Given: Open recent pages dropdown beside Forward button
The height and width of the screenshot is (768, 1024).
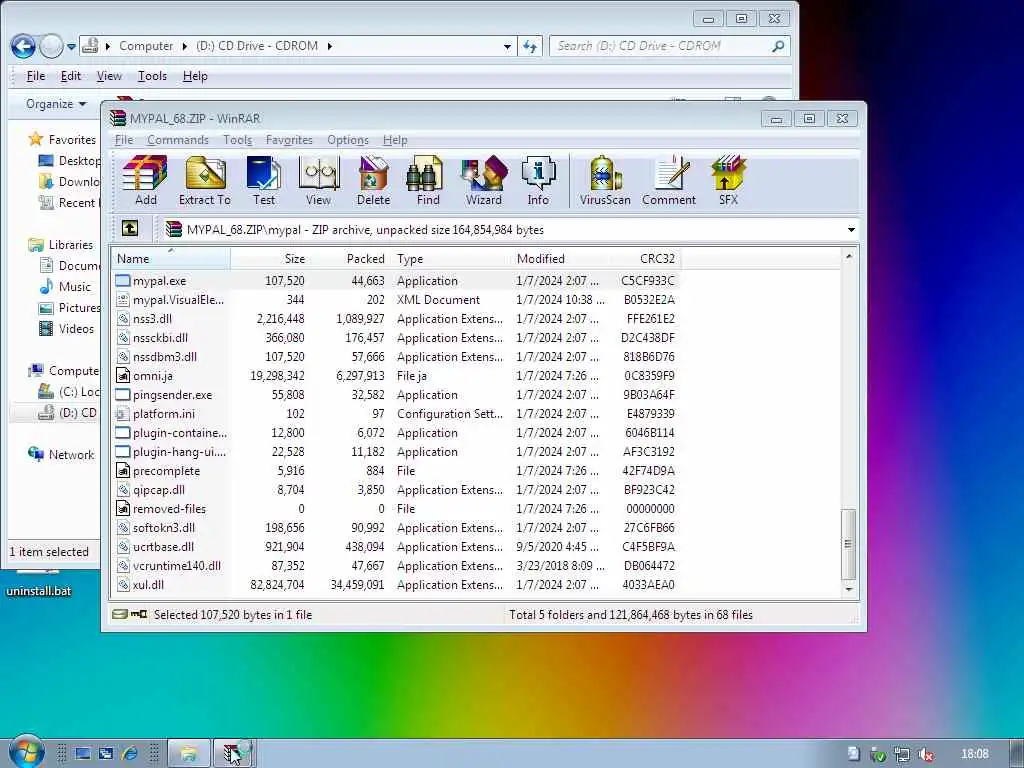Looking at the screenshot, I should [71, 46].
